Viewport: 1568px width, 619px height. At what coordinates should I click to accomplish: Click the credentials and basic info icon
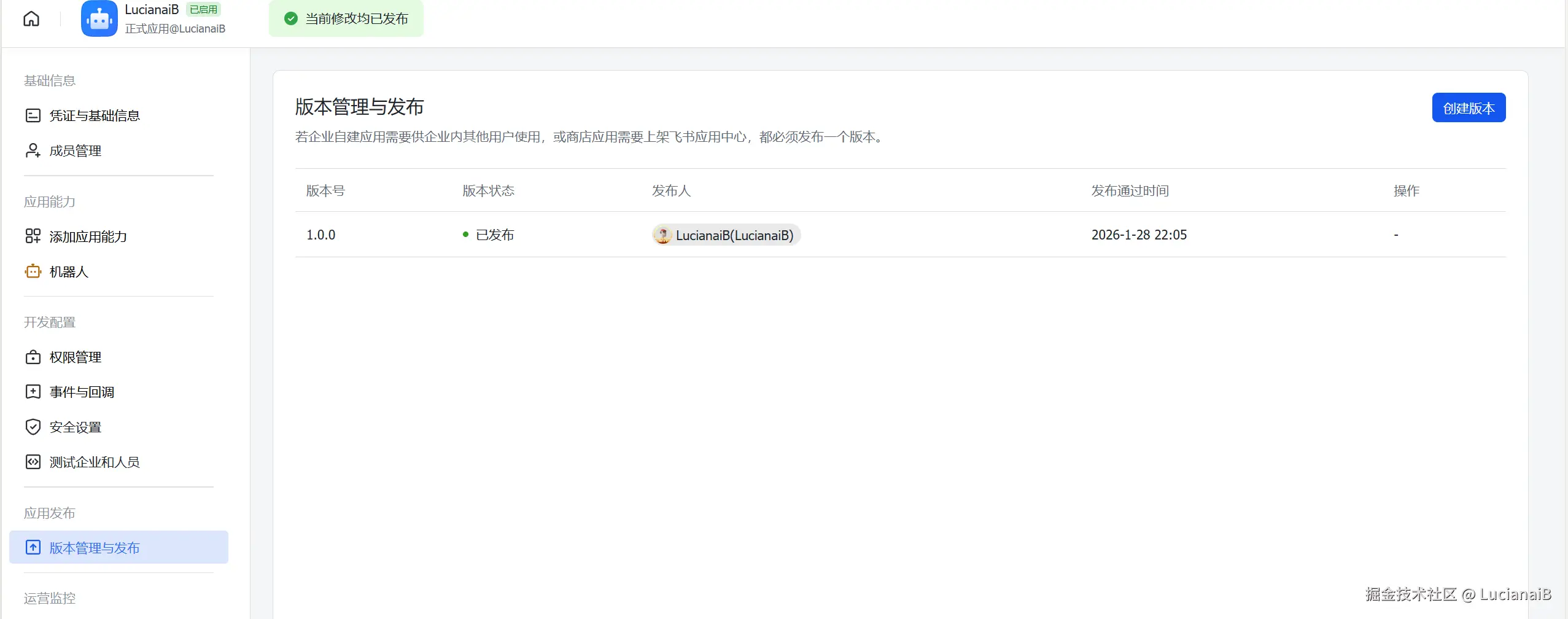[33, 115]
